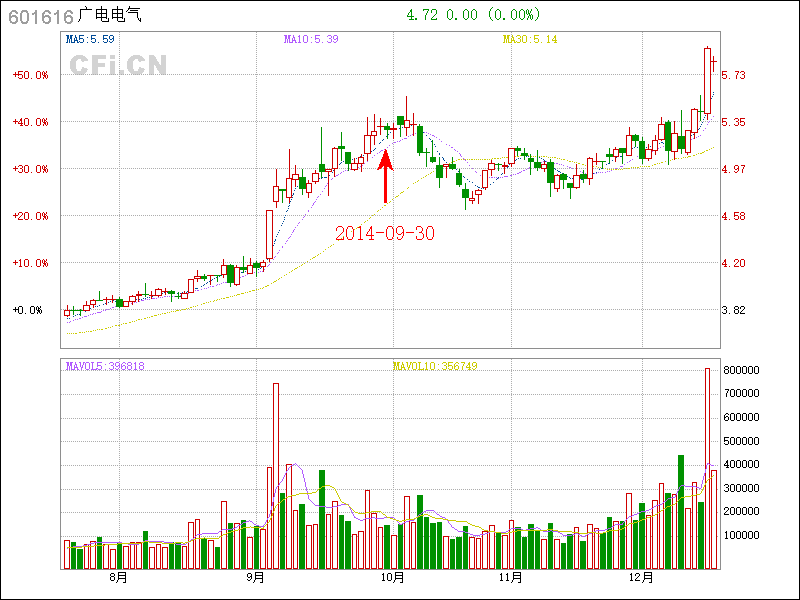
Task: Click the tallest red volume bar in December
Action: [707, 468]
